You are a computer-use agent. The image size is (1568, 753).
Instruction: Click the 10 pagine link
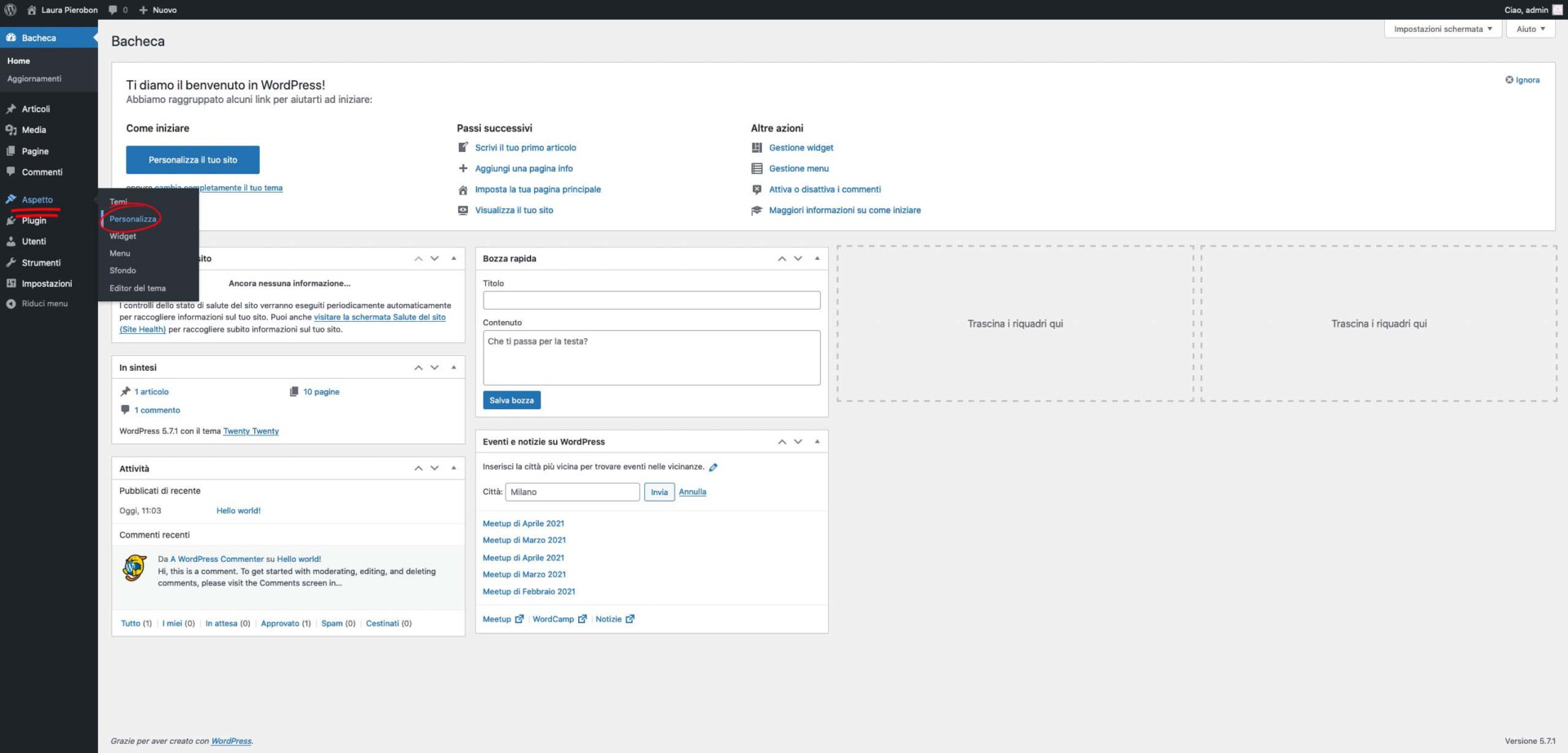(x=321, y=392)
